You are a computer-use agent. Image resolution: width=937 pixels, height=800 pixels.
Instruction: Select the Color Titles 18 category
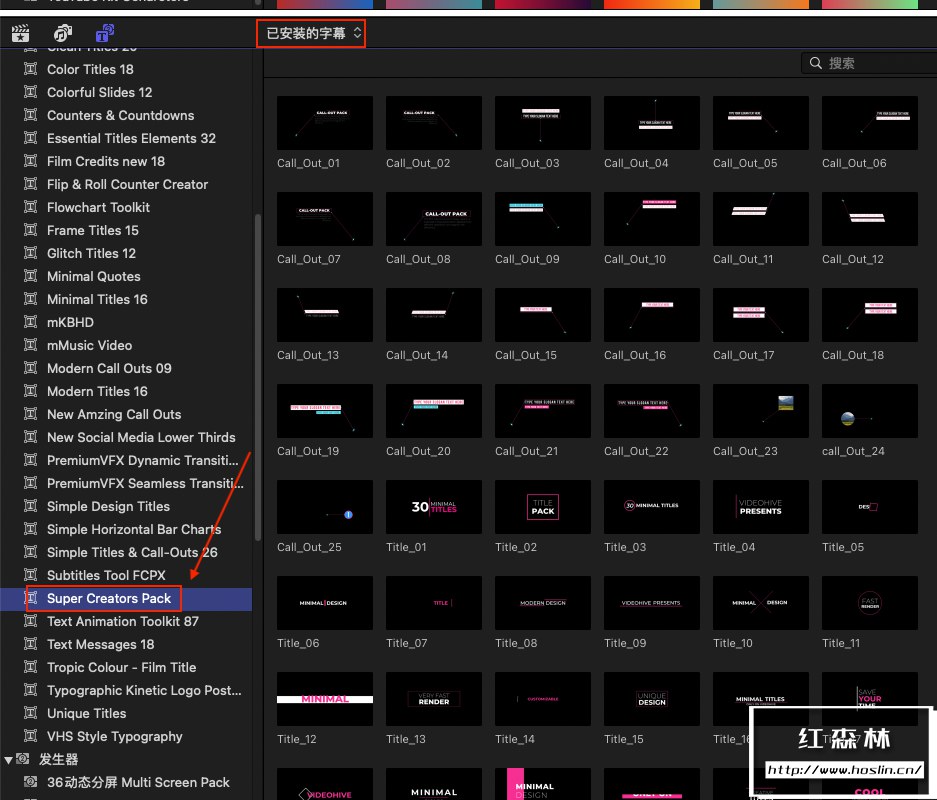[x=90, y=69]
